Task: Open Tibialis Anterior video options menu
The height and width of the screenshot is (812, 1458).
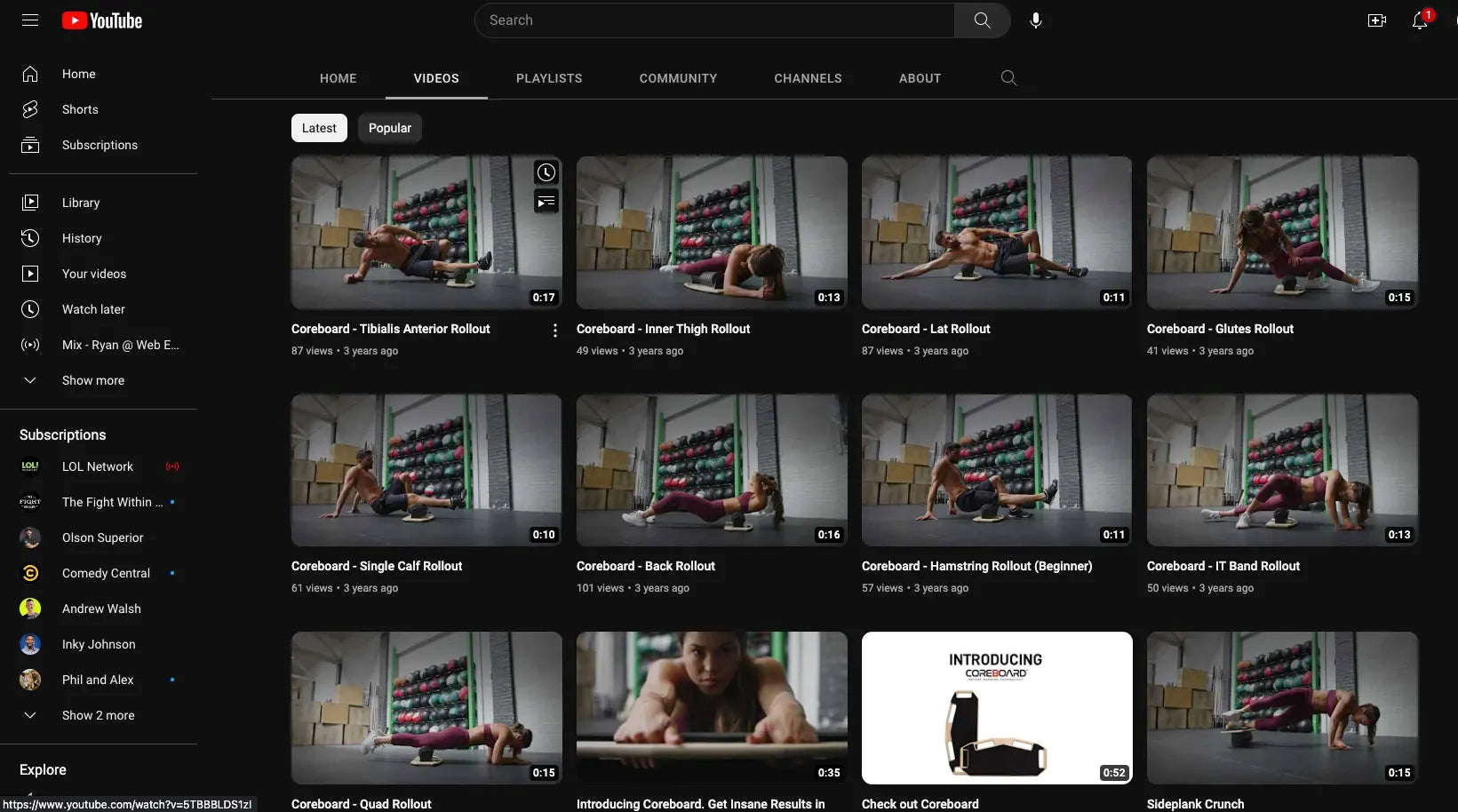Action: point(555,330)
